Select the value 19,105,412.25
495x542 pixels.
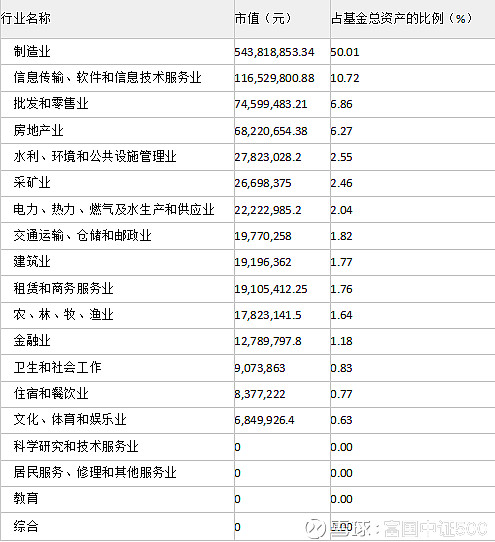[271, 289]
